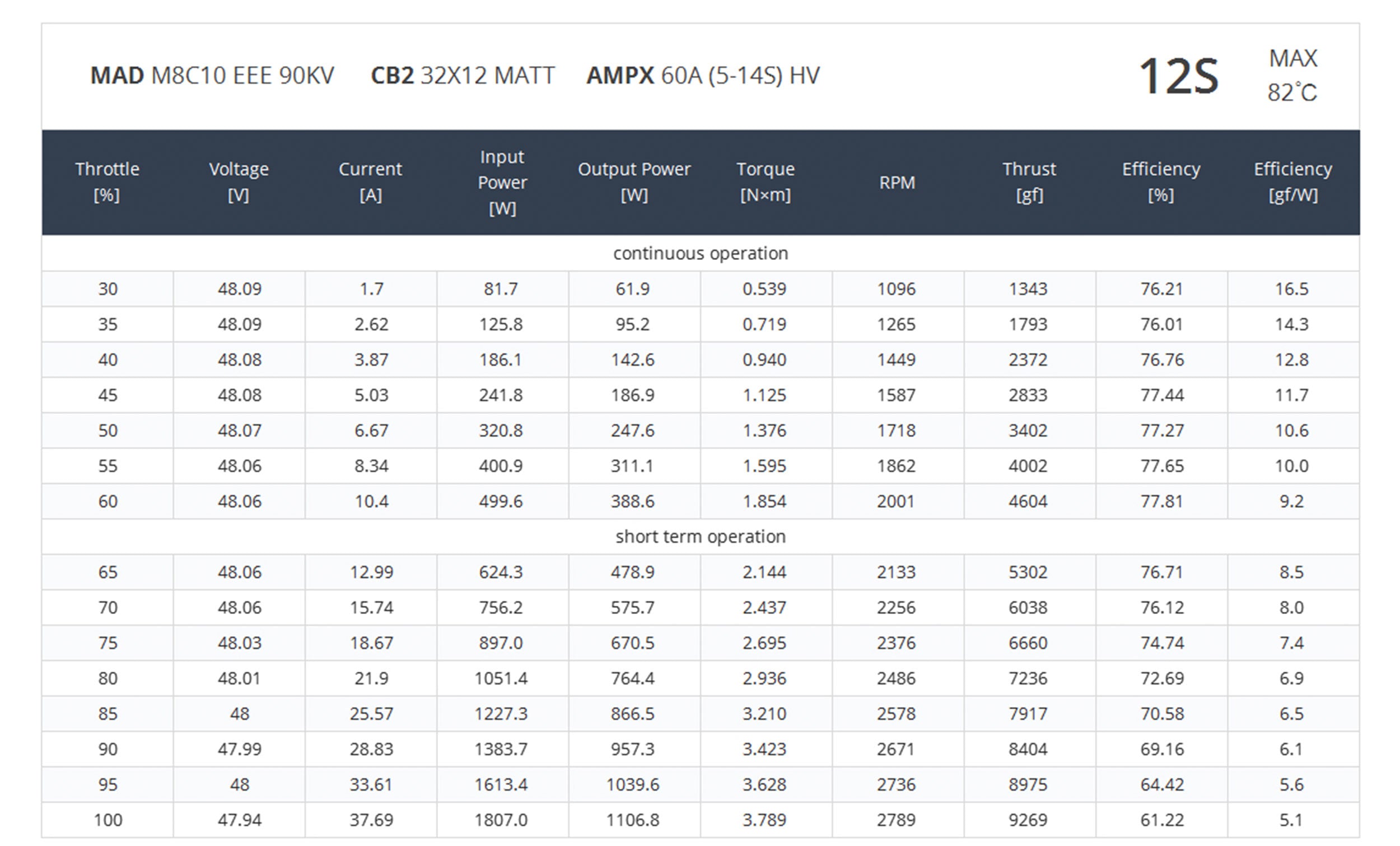Click the Throttle [%] column header

click(107, 182)
